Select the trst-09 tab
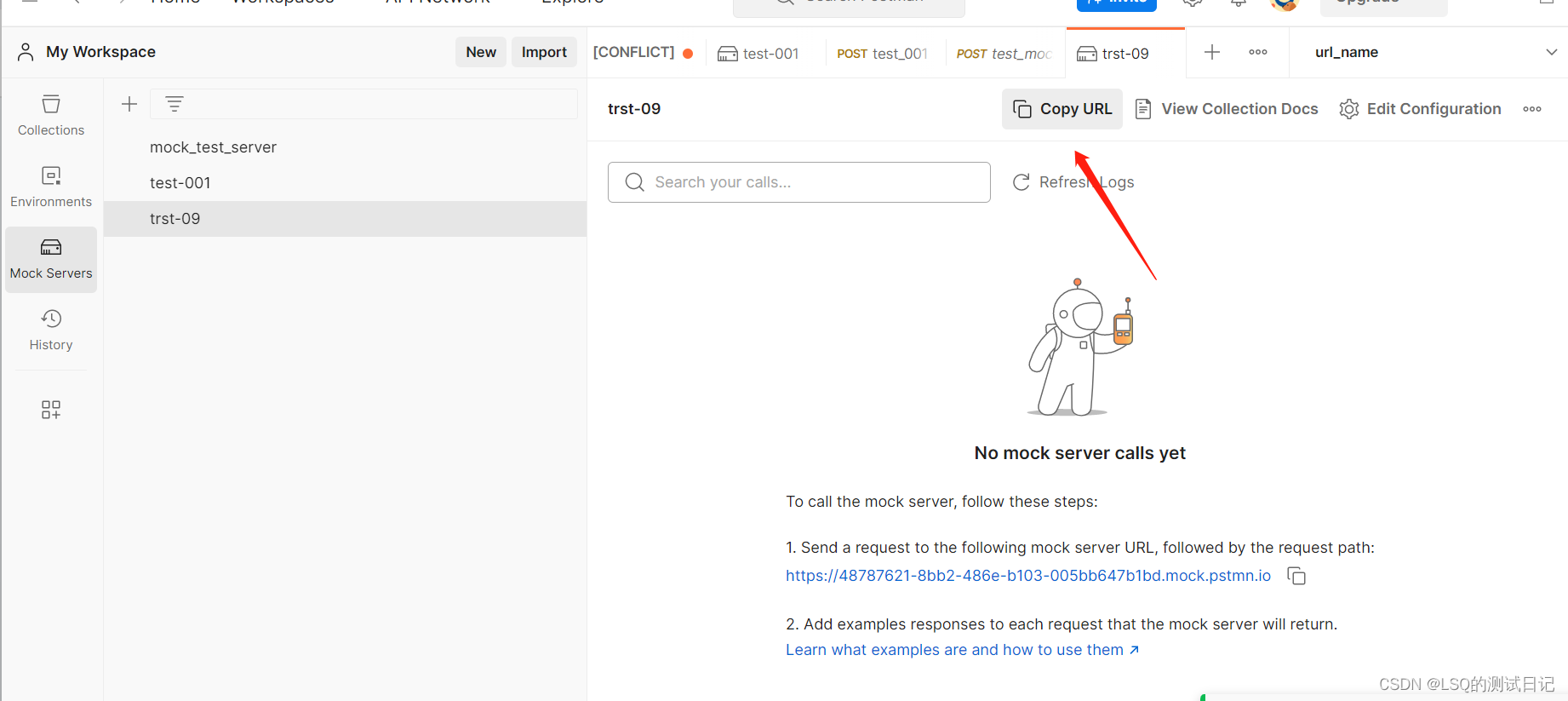Viewport: 1568px width, 701px height. (1124, 54)
